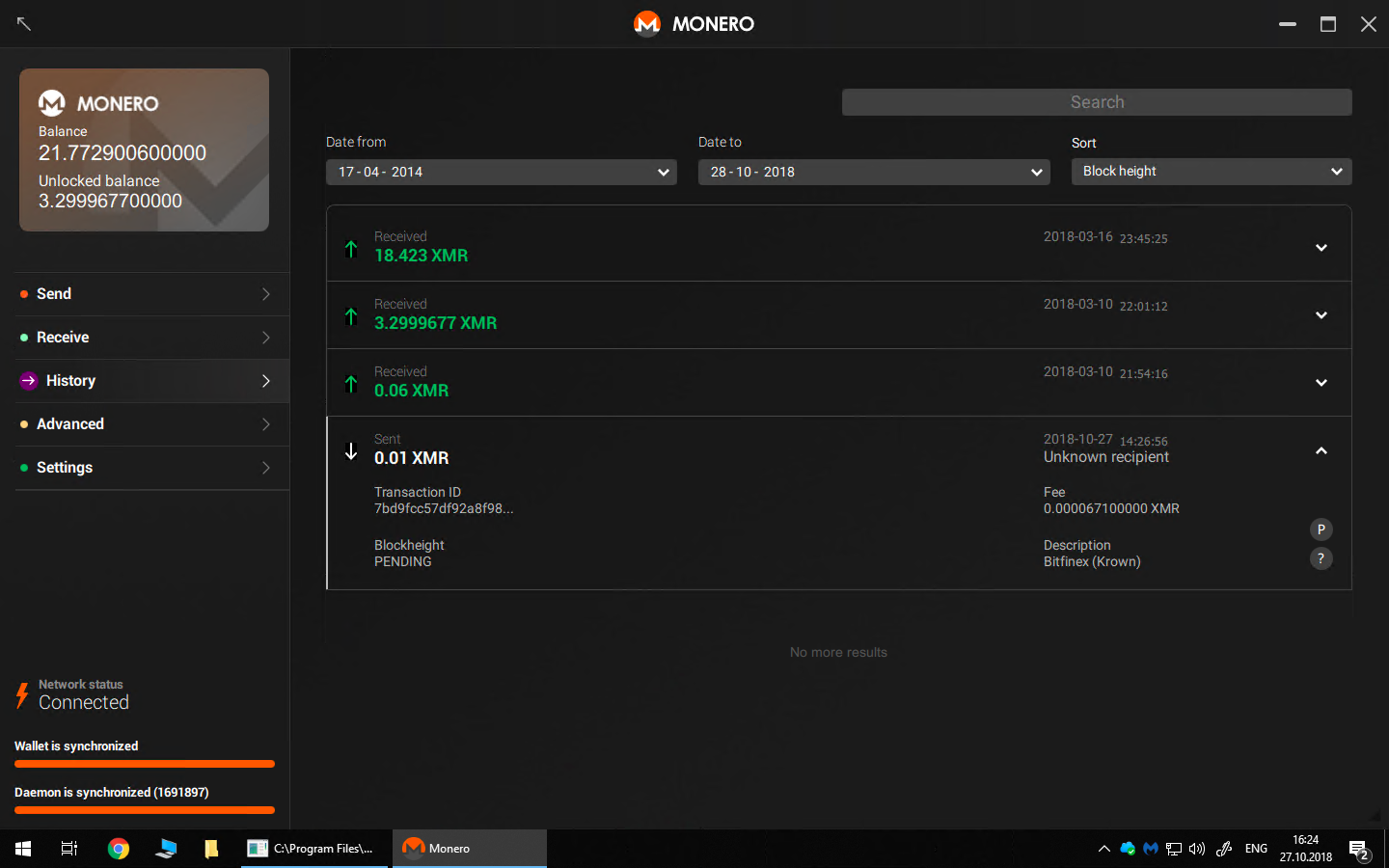Click the green arrow of 0.06 XMR transaction

tap(351, 384)
